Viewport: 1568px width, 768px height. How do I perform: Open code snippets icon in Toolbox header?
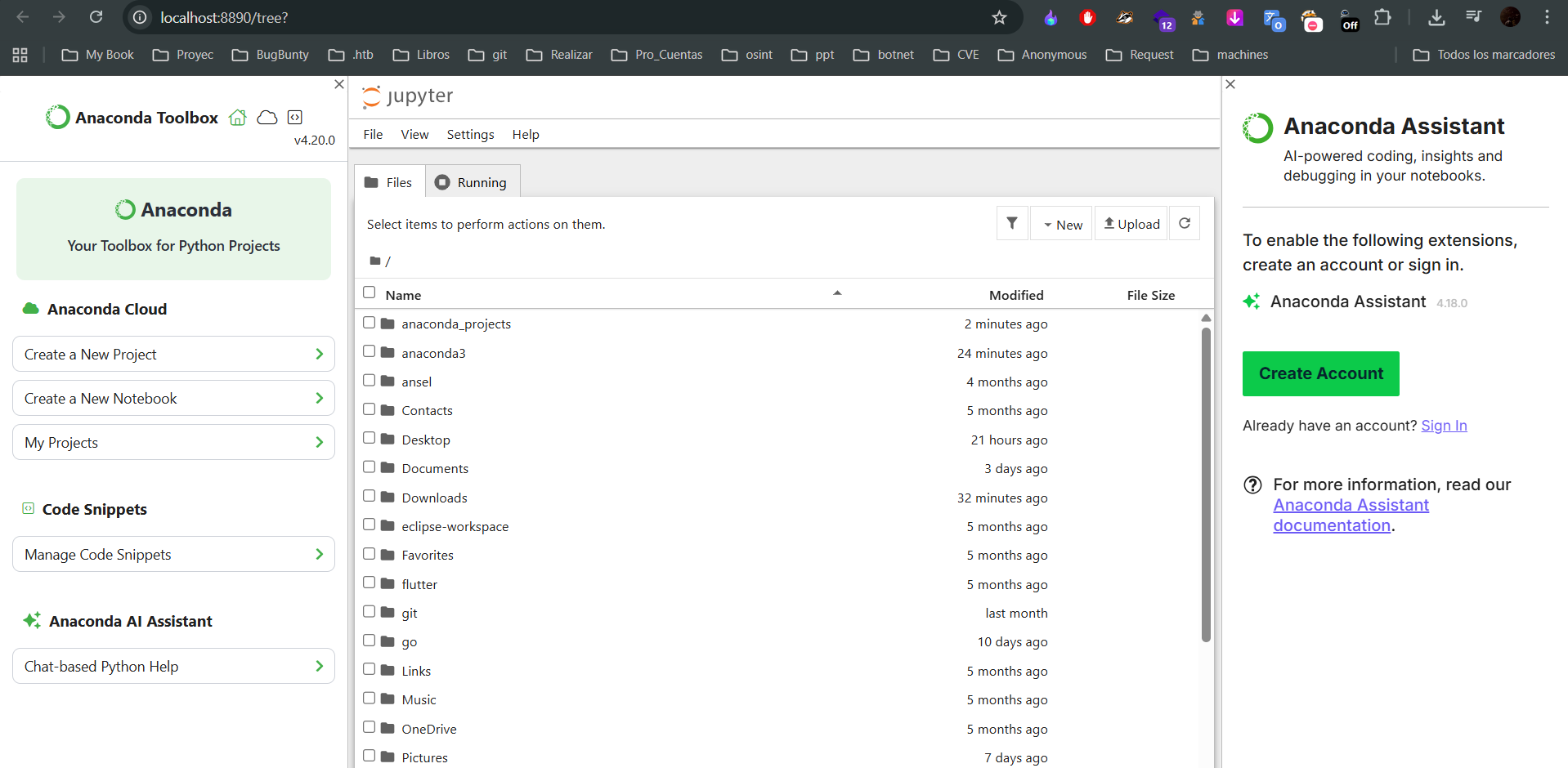295,118
